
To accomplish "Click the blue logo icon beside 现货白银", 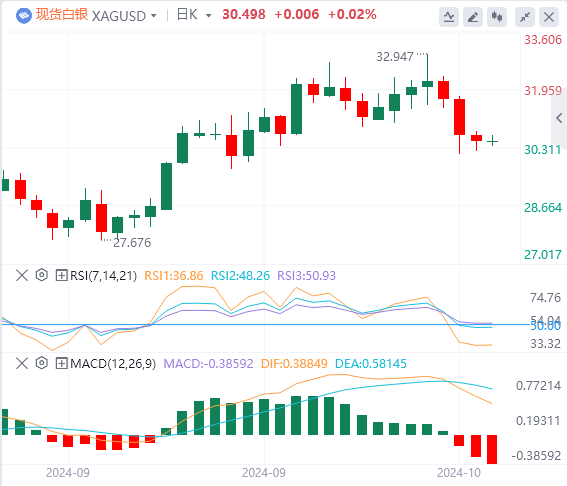I will 24,16.
